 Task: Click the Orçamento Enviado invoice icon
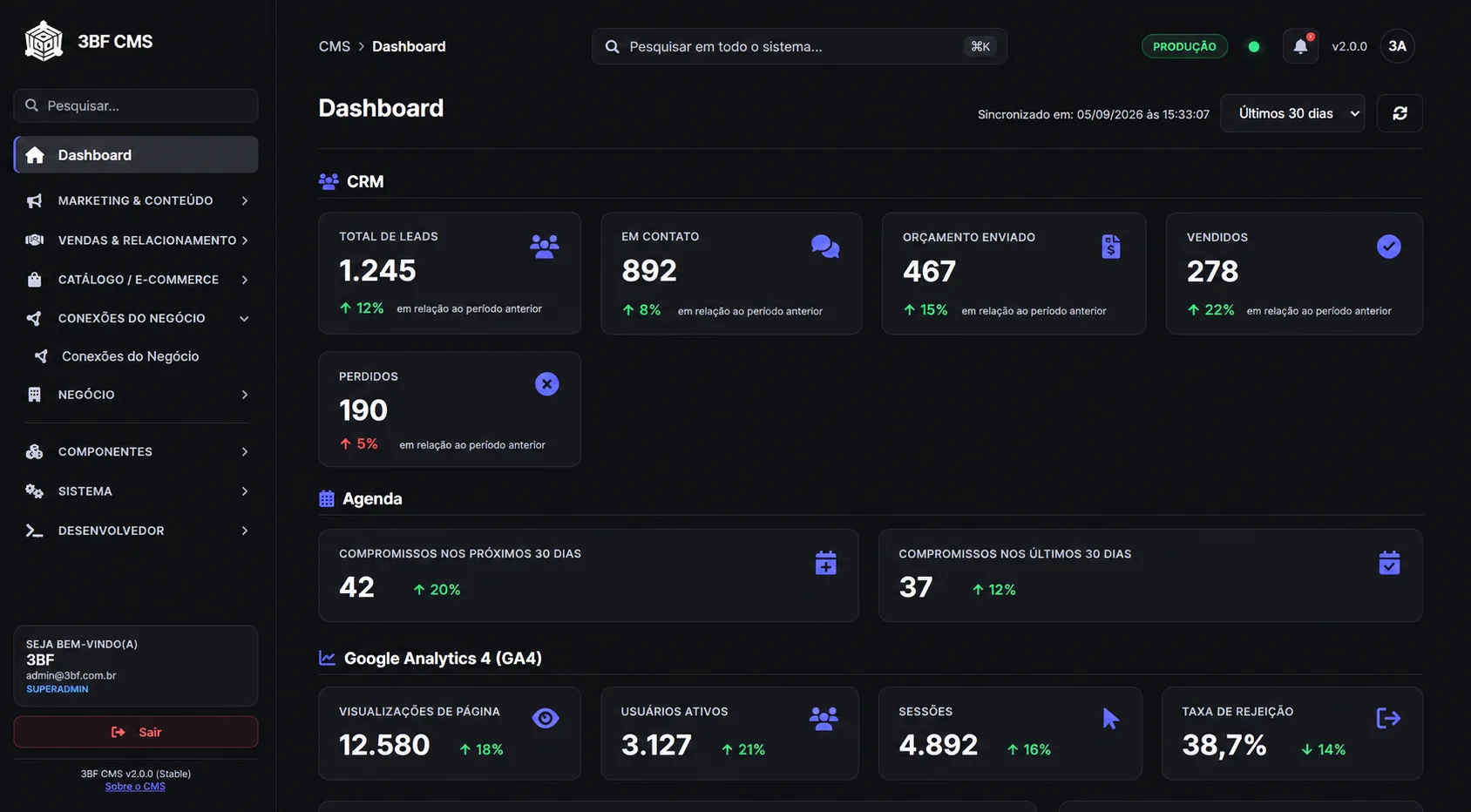(x=1111, y=247)
